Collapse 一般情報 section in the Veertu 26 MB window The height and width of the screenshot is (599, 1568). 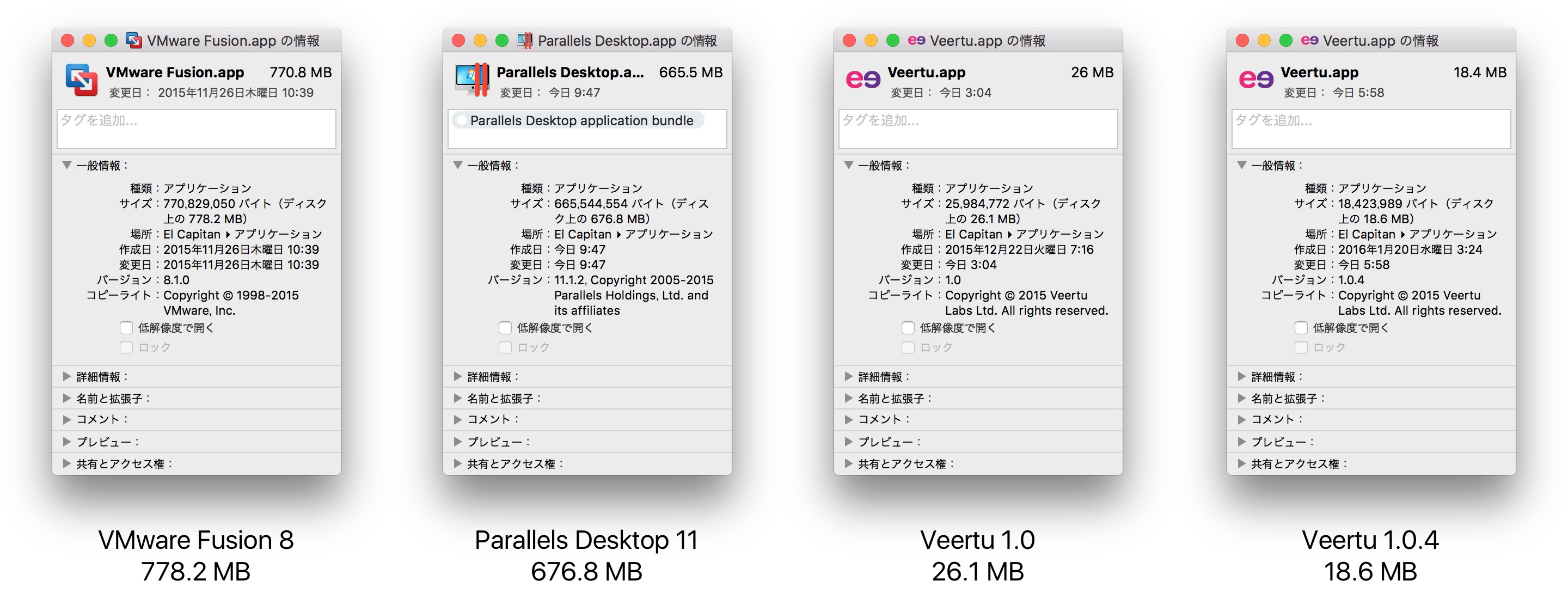pyautogui.click(x=849, y=166)
